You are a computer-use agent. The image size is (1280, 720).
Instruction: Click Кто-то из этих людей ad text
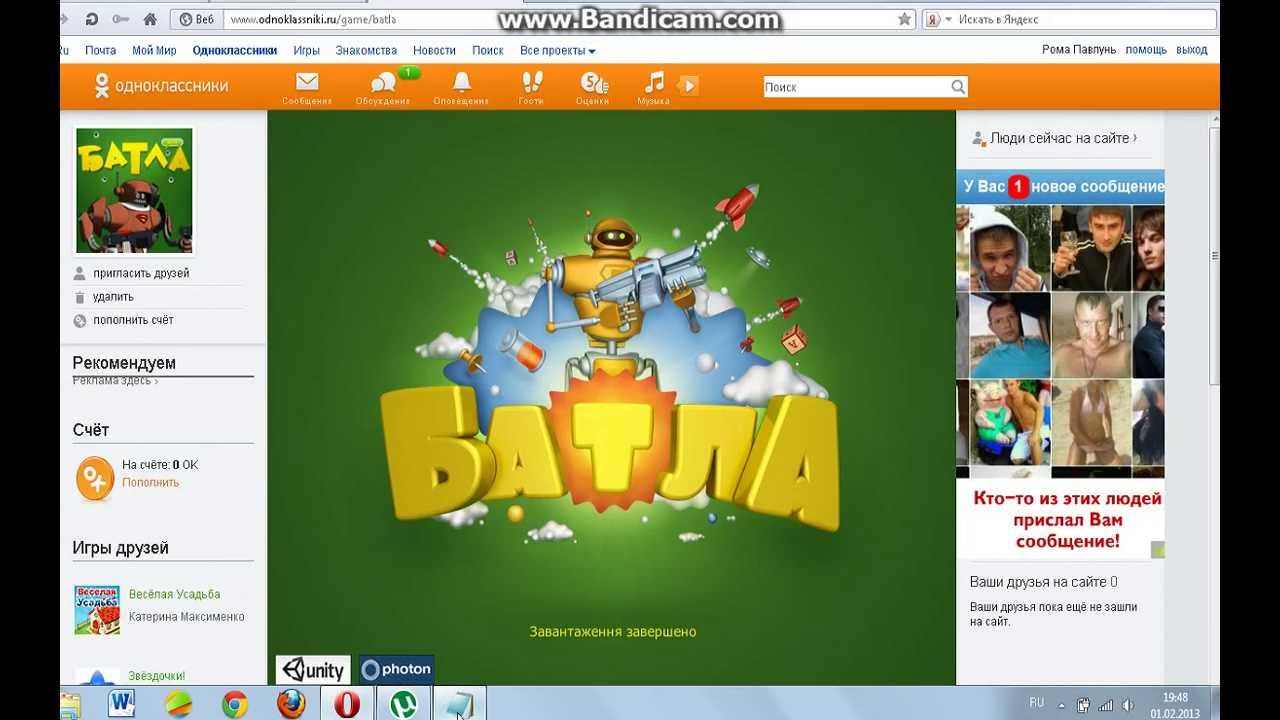[1067, 520]
